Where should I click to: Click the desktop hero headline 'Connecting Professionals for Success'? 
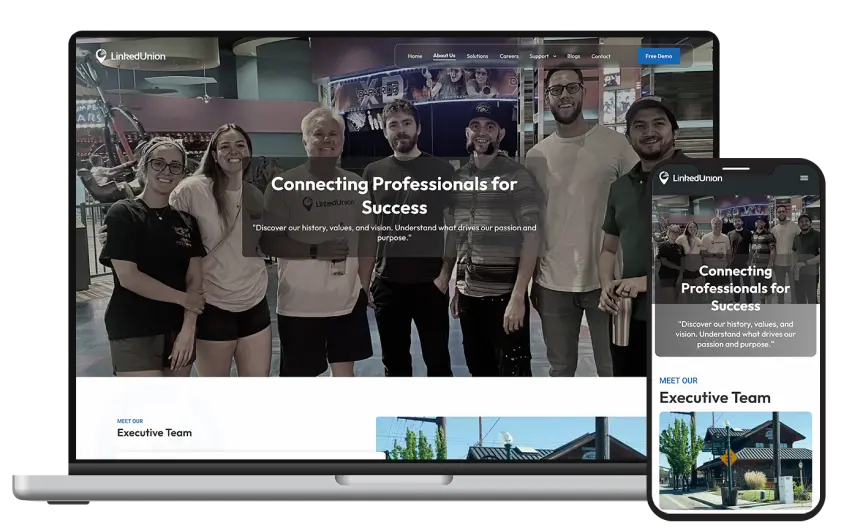click(394, 195)
